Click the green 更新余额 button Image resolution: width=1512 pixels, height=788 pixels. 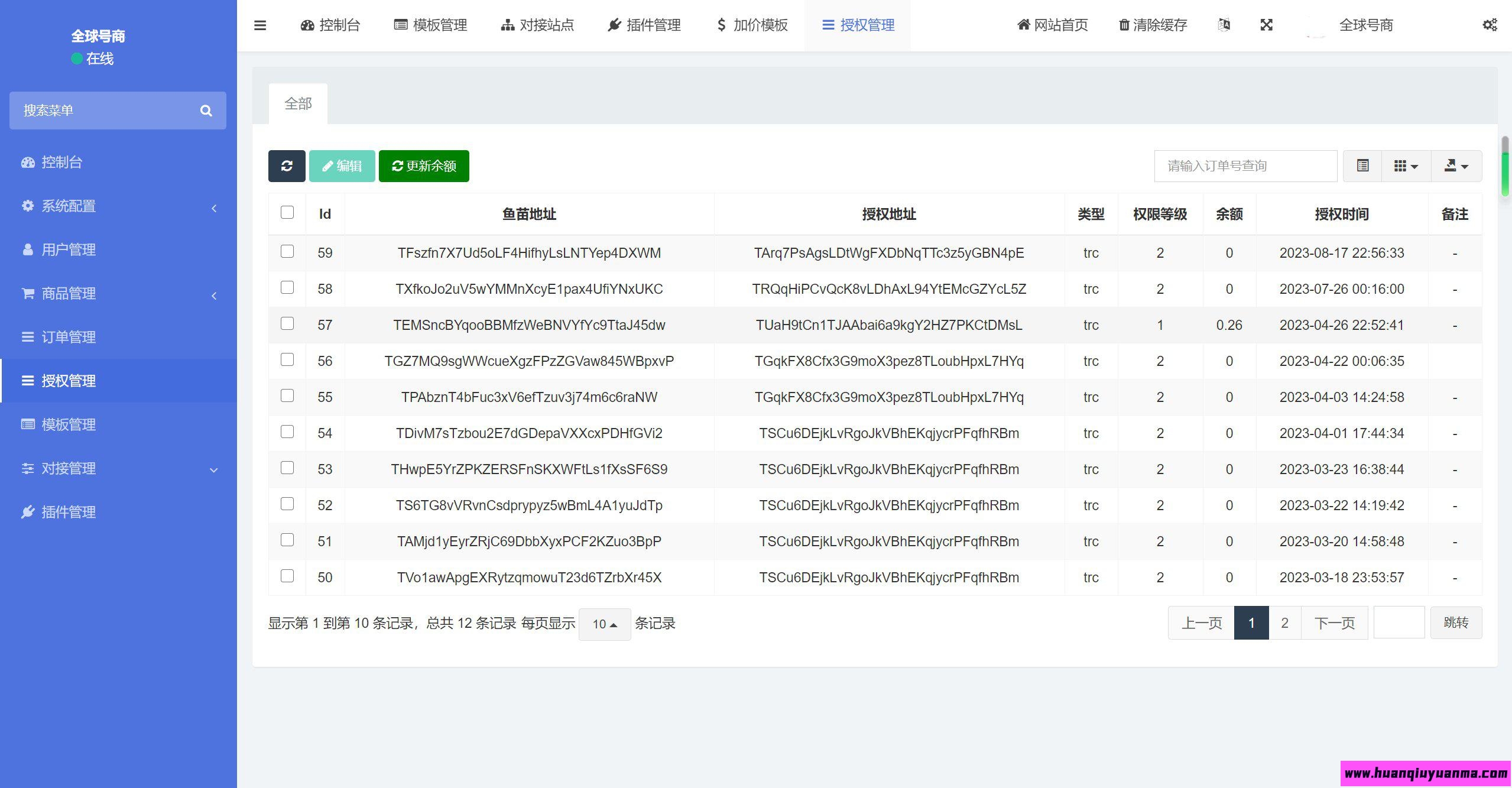pos(424,166)
